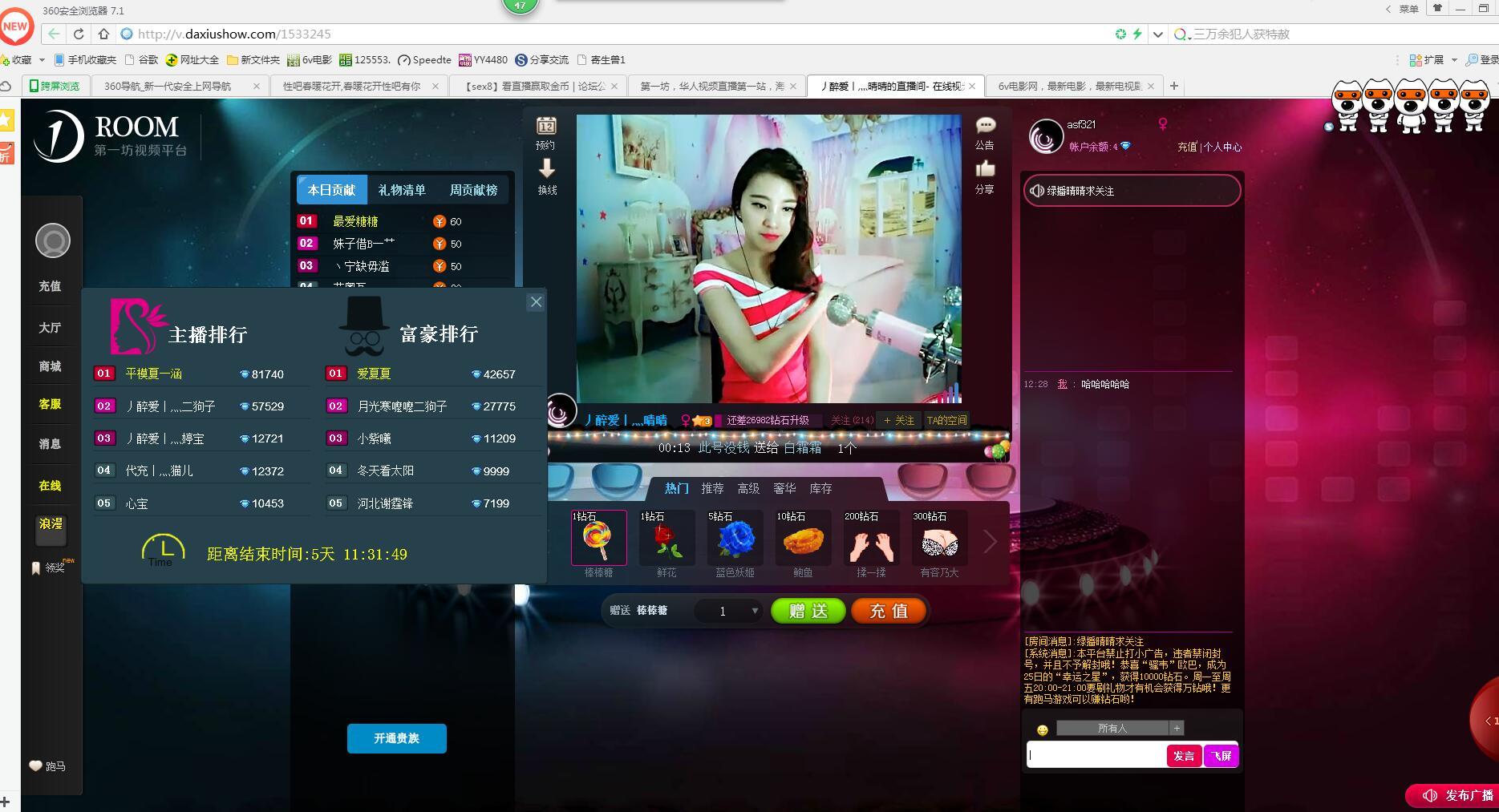Click the + 关注 follow button
The width and height of the screenshot is (1499, 812).
898,420
